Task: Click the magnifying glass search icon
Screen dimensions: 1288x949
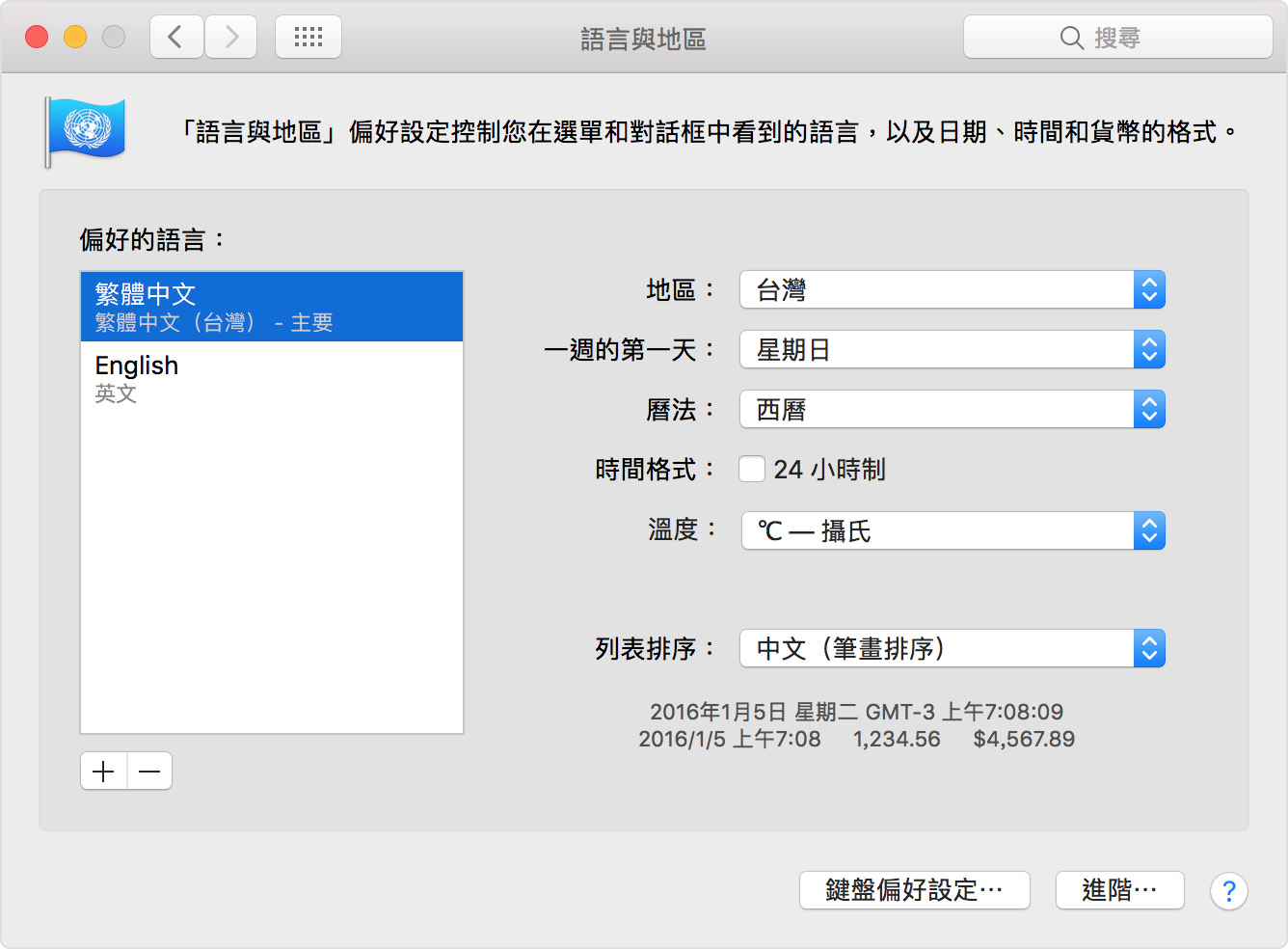Action: 1071,38
